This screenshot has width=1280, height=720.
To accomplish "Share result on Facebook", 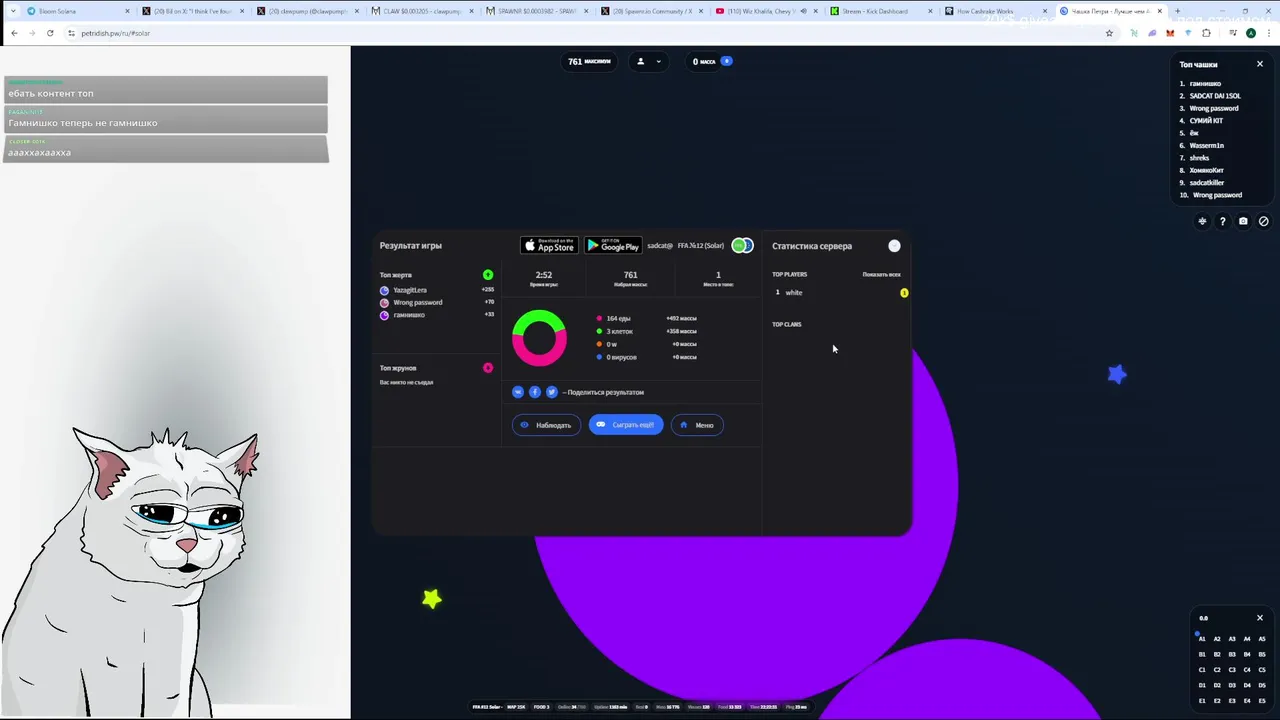I will click(x=535, y=392).
